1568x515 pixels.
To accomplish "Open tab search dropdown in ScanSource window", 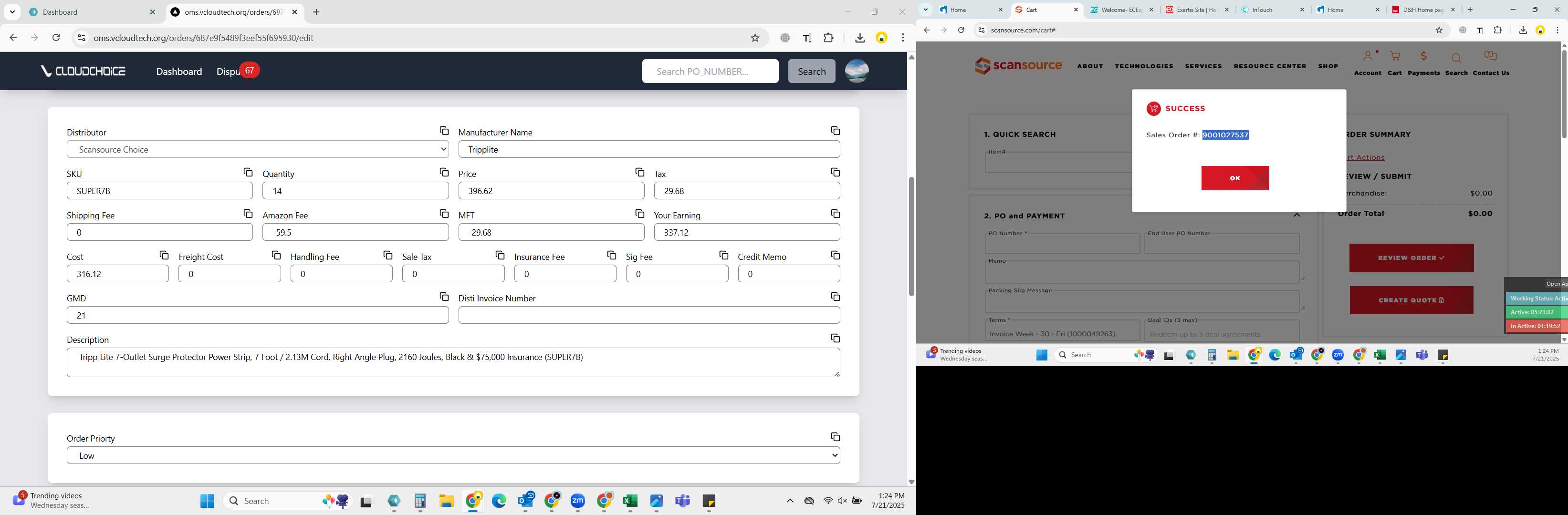I will pos(925,10).
